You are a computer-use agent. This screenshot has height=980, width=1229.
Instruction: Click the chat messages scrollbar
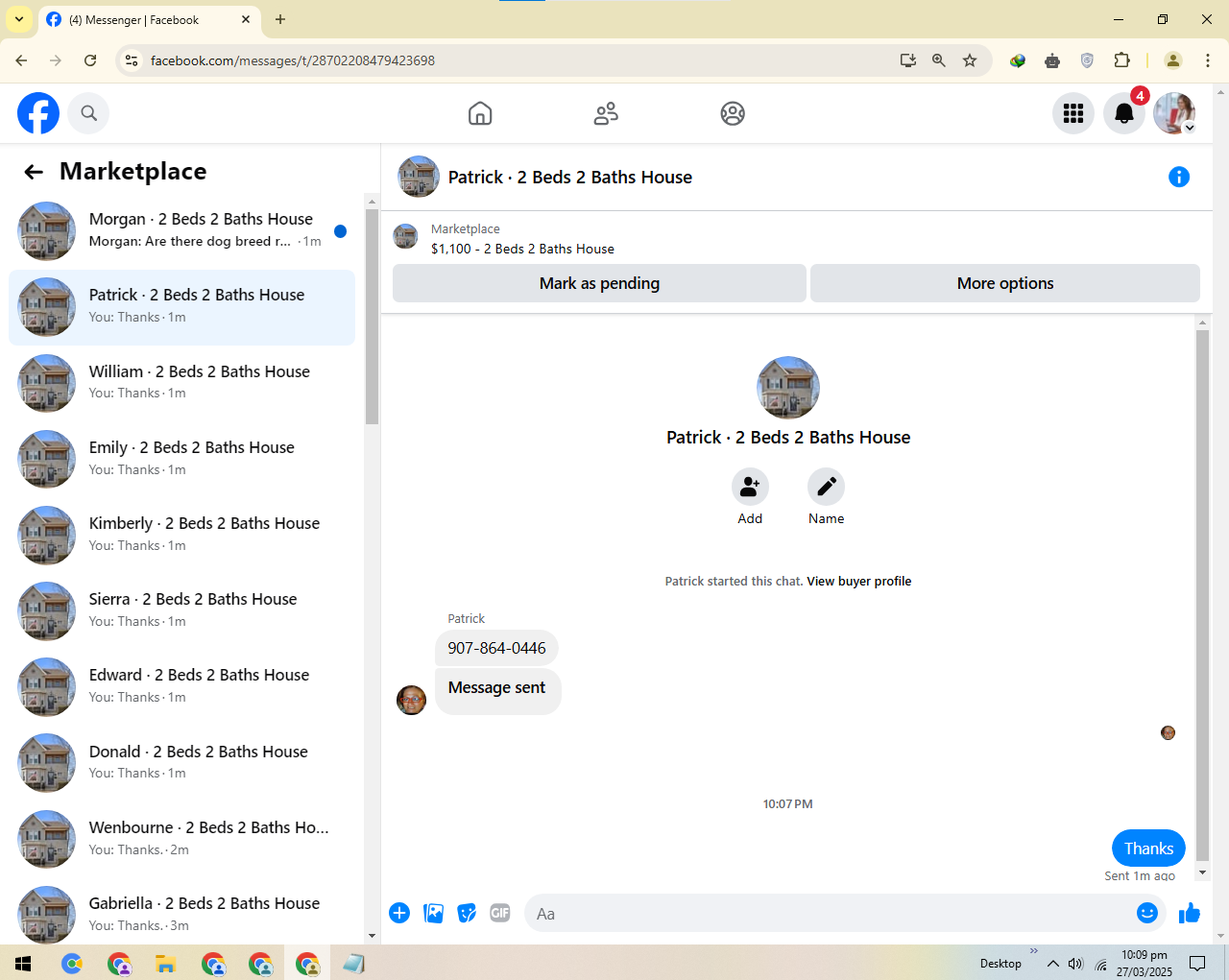(x=1202, y=595)
